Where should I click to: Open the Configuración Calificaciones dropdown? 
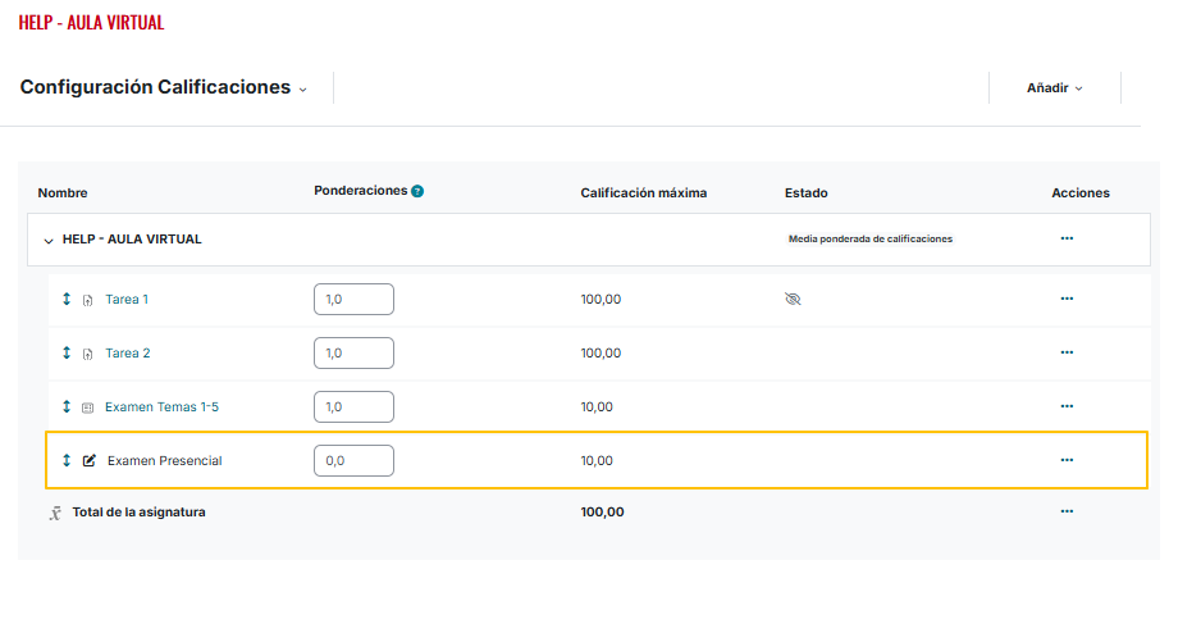(x=164, y=88)
